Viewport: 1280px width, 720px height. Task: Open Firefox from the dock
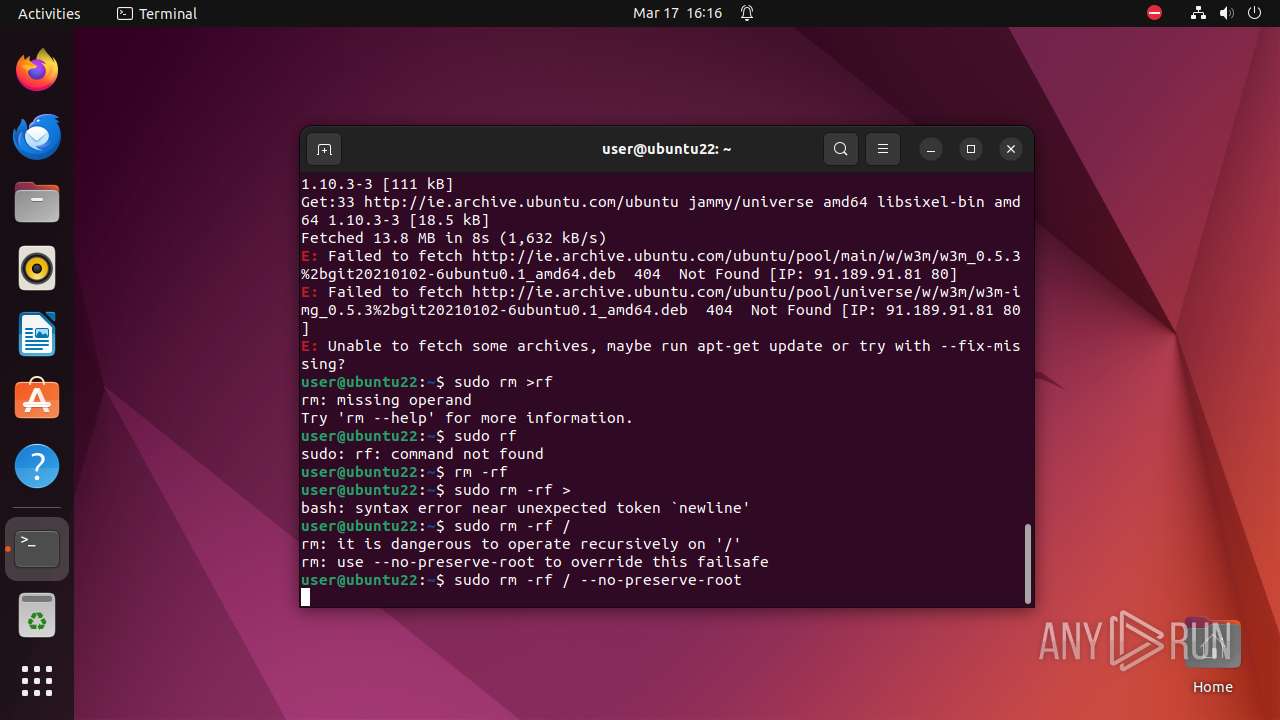(37, 70)
